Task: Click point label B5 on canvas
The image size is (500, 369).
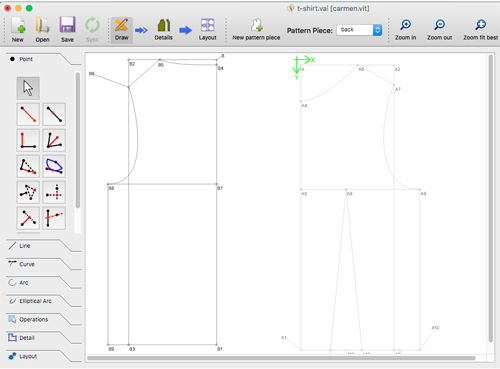Action: coord(161,65)
